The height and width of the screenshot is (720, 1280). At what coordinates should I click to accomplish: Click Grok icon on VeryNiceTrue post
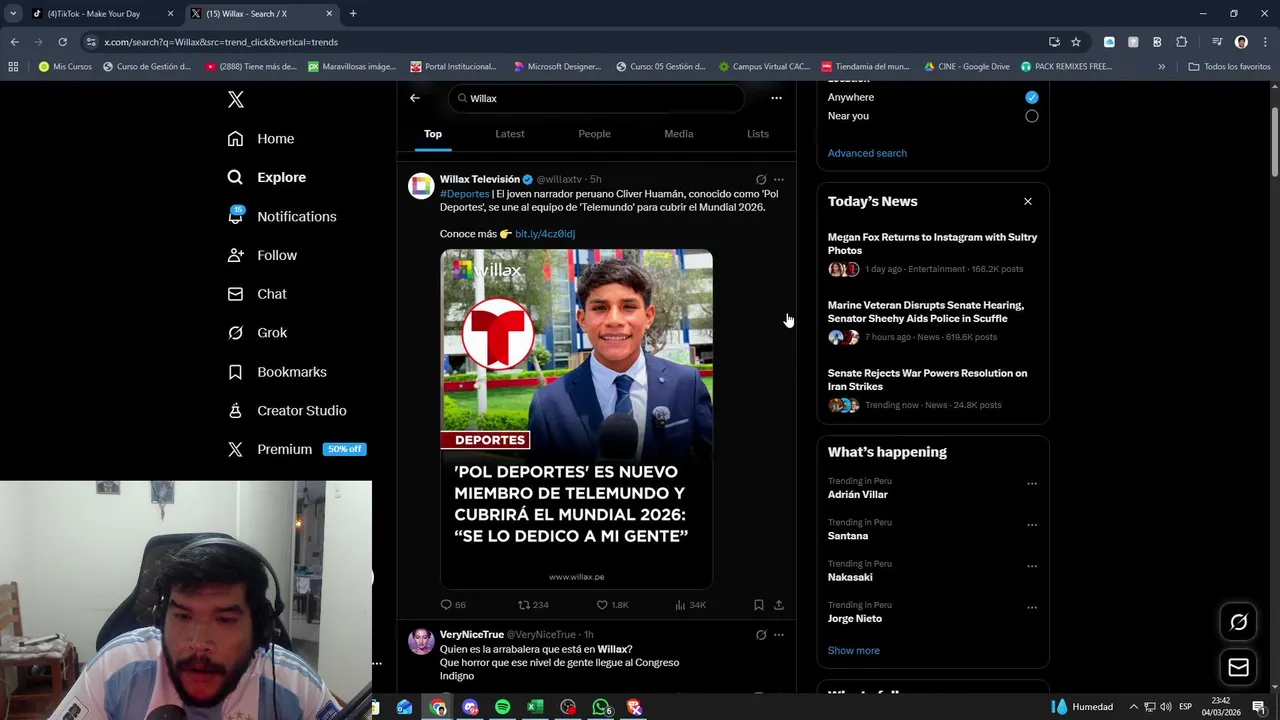(760, 635)
